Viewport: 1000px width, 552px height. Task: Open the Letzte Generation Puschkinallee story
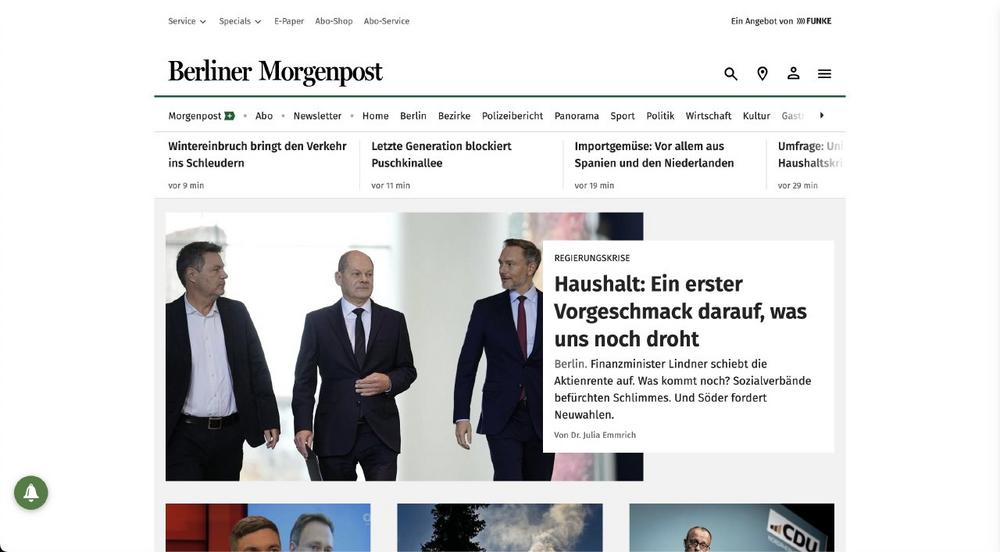pyautogui.click(x=441, y=154)
